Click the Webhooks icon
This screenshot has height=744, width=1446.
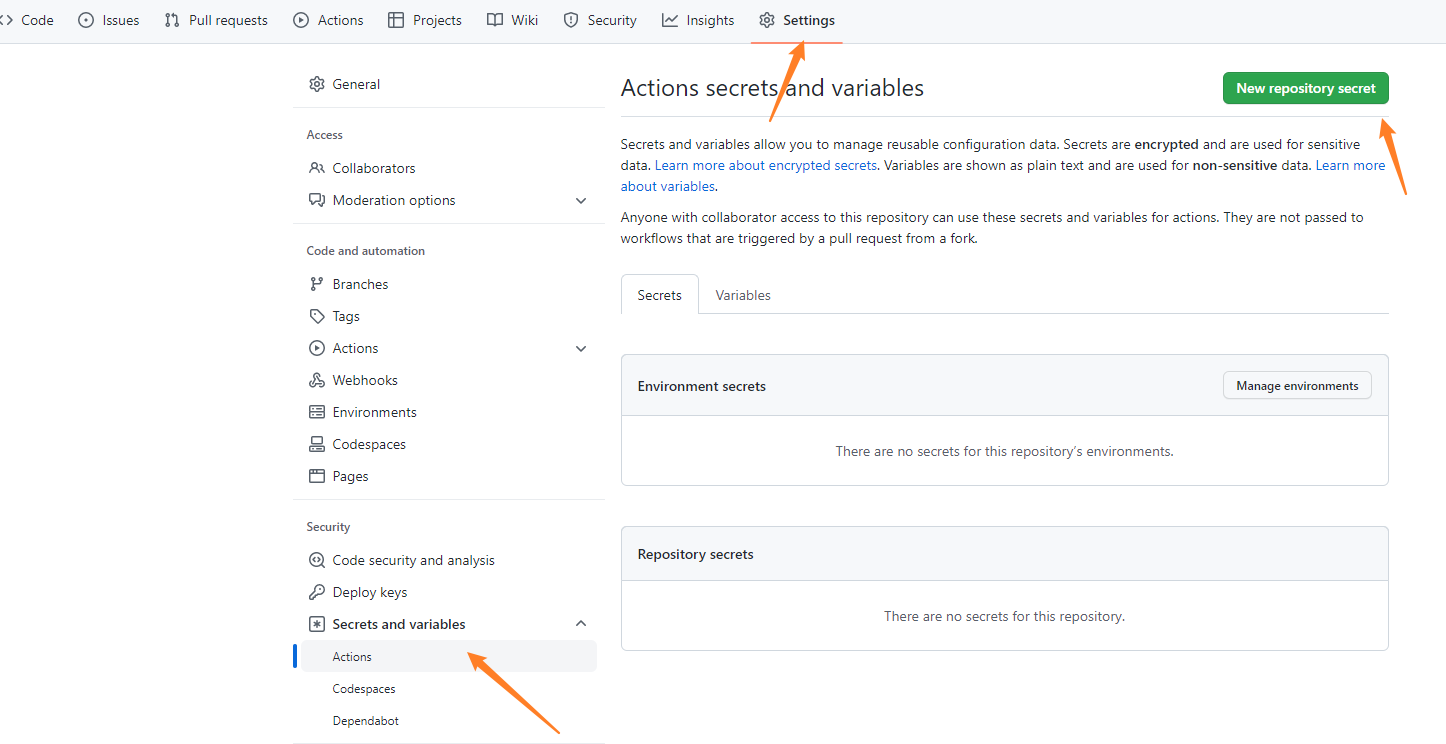click(x=317, y=380)
